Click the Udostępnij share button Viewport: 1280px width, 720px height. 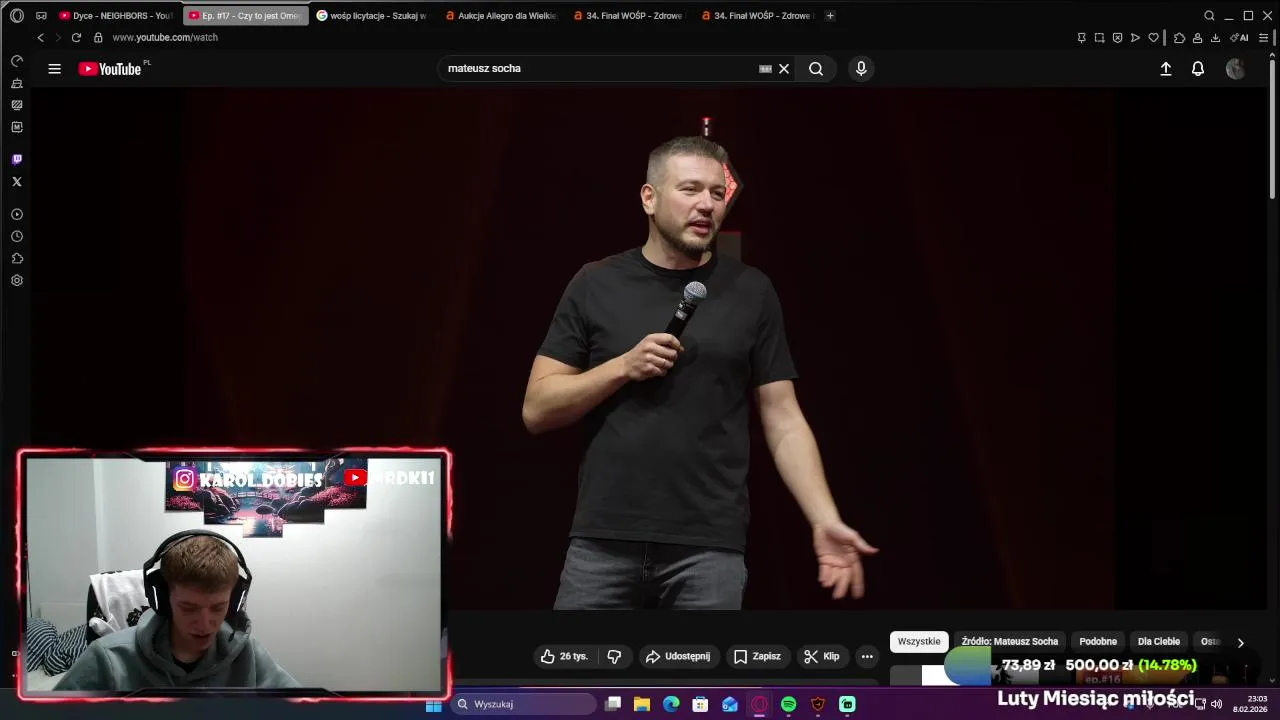click(678, 656)
